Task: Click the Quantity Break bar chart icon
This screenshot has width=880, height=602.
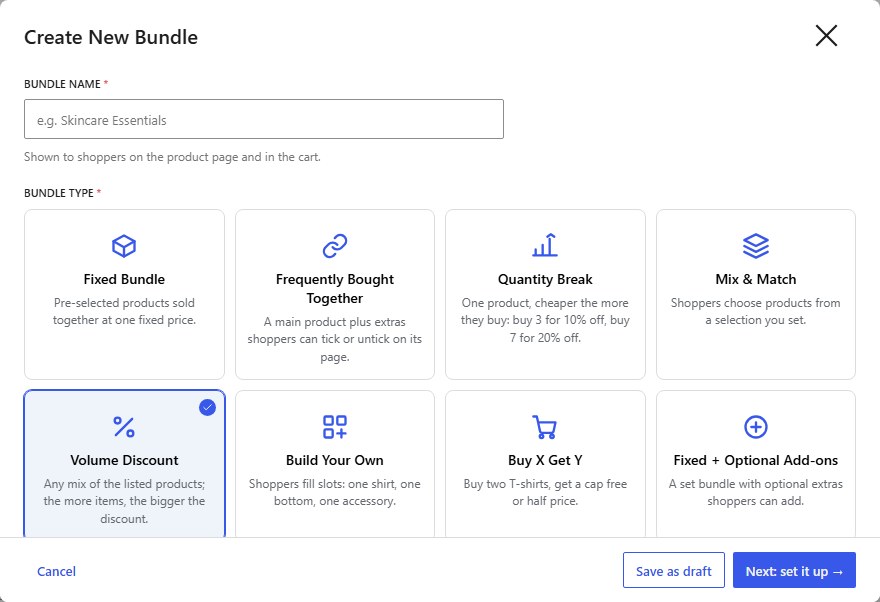Action: (545, 246)
